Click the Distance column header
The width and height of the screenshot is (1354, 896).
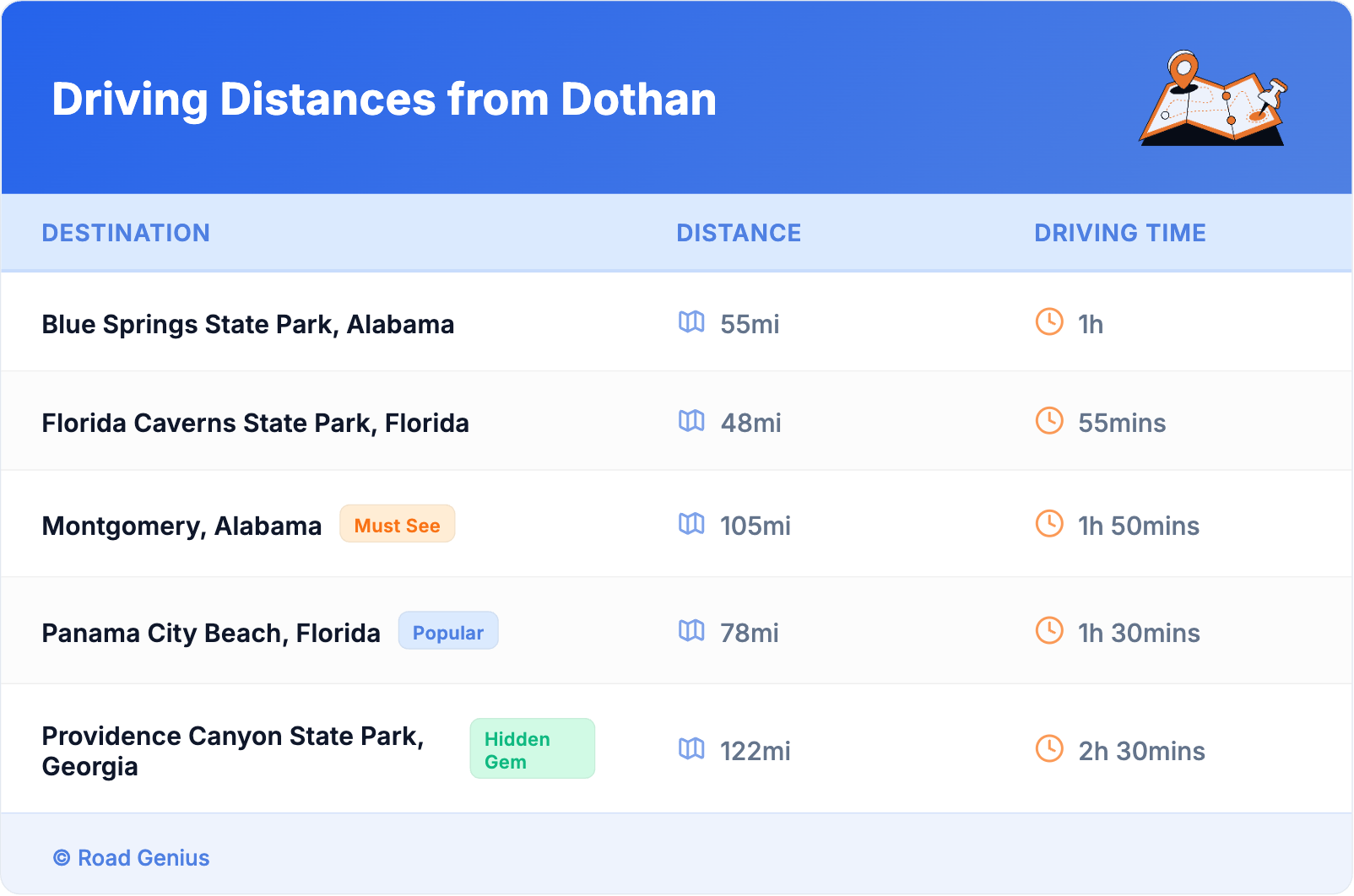point(739,233)
